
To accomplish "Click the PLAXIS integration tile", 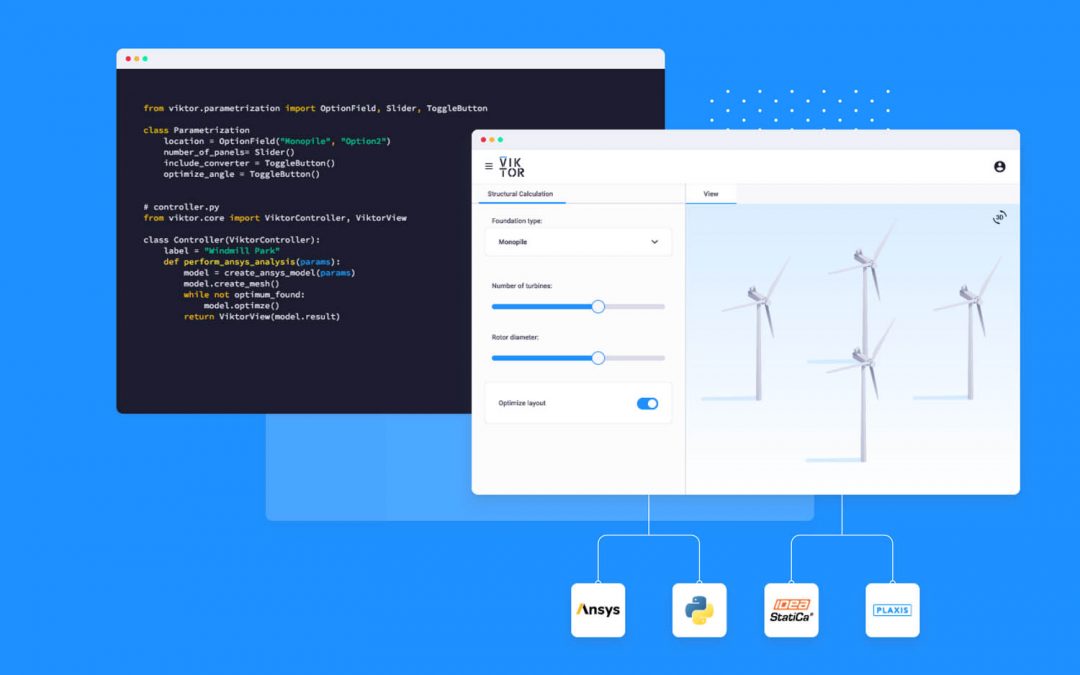I will coord(893,610).
